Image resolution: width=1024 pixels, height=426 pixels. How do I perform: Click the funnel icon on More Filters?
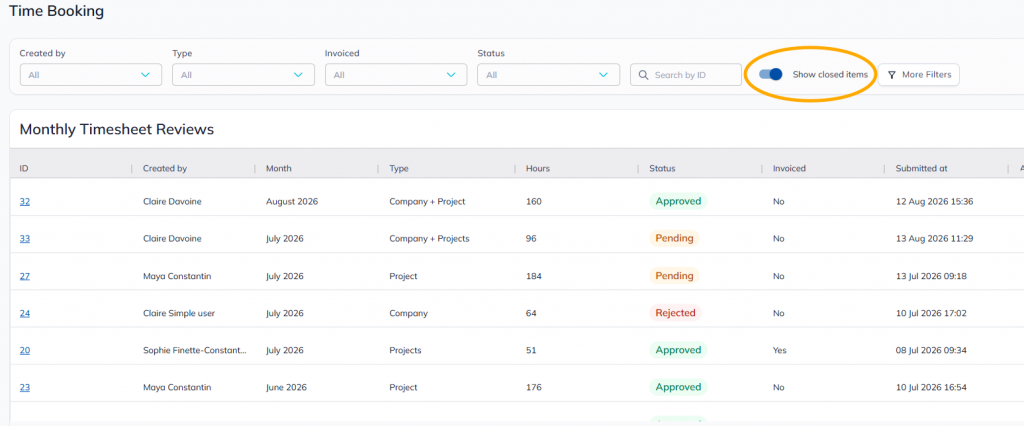click(891, 75)
